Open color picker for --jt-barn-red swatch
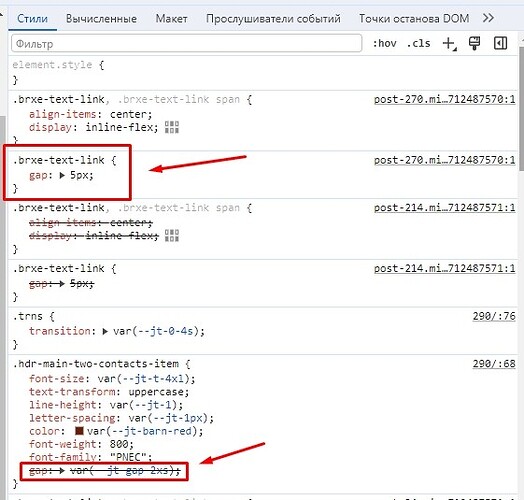The width and height of the screenshot is (524, 500). point(79,431)
